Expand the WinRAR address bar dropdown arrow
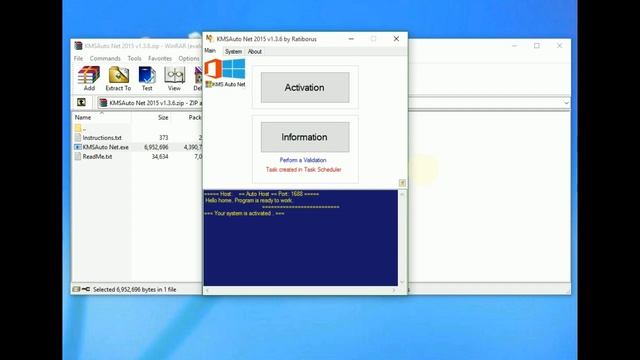640x360 pixels. [x=566, y=103]
